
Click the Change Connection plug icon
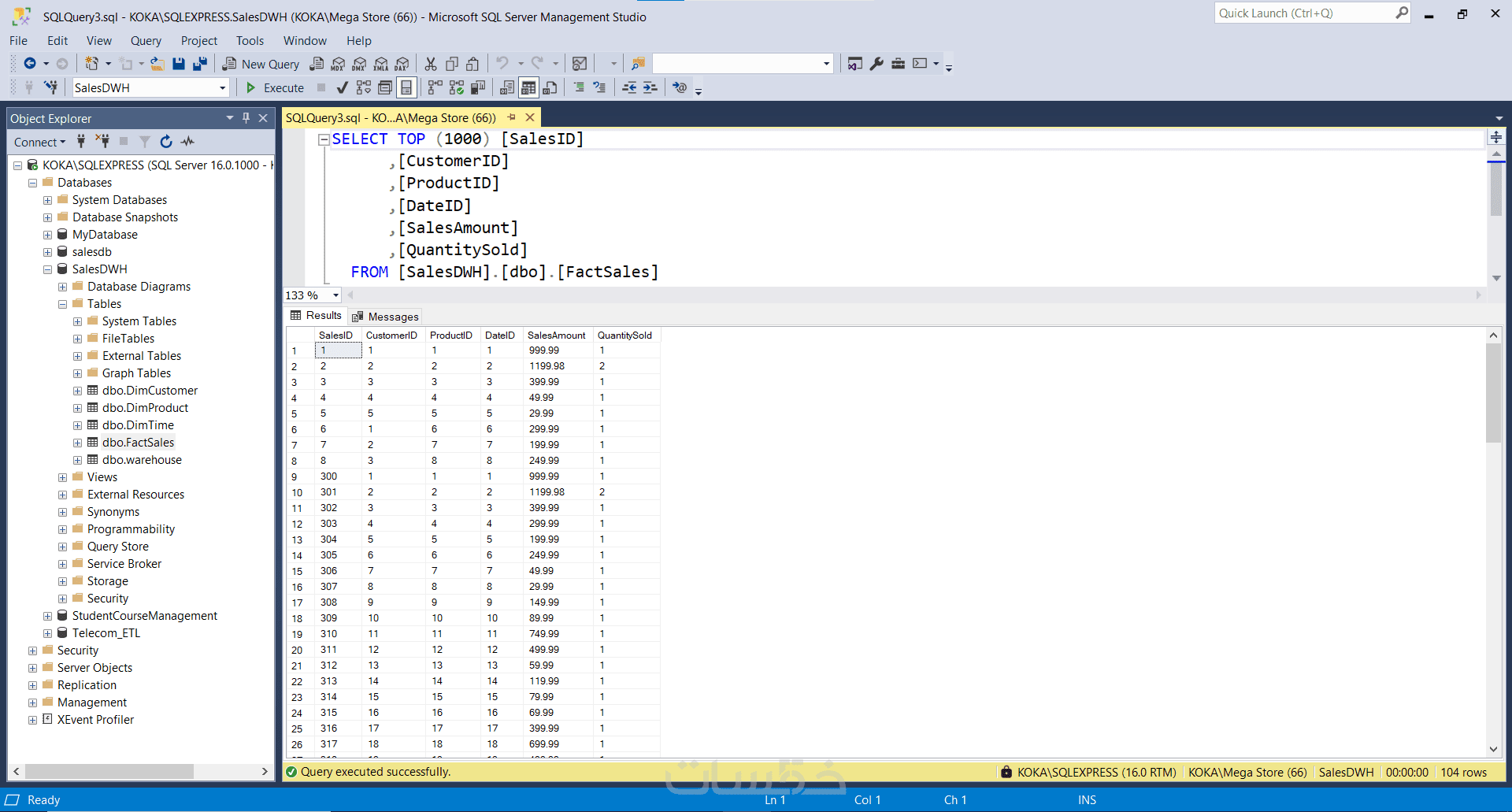[50, 87]
